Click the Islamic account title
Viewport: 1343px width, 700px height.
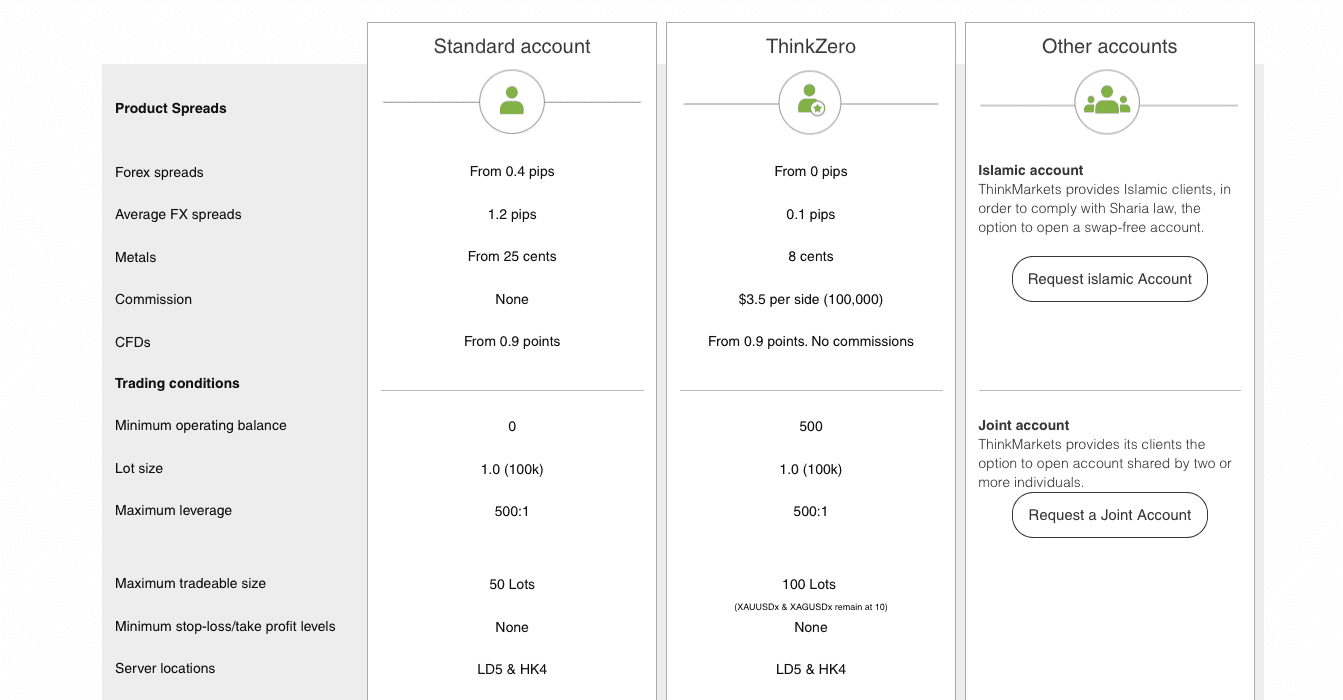[1031, 170]
